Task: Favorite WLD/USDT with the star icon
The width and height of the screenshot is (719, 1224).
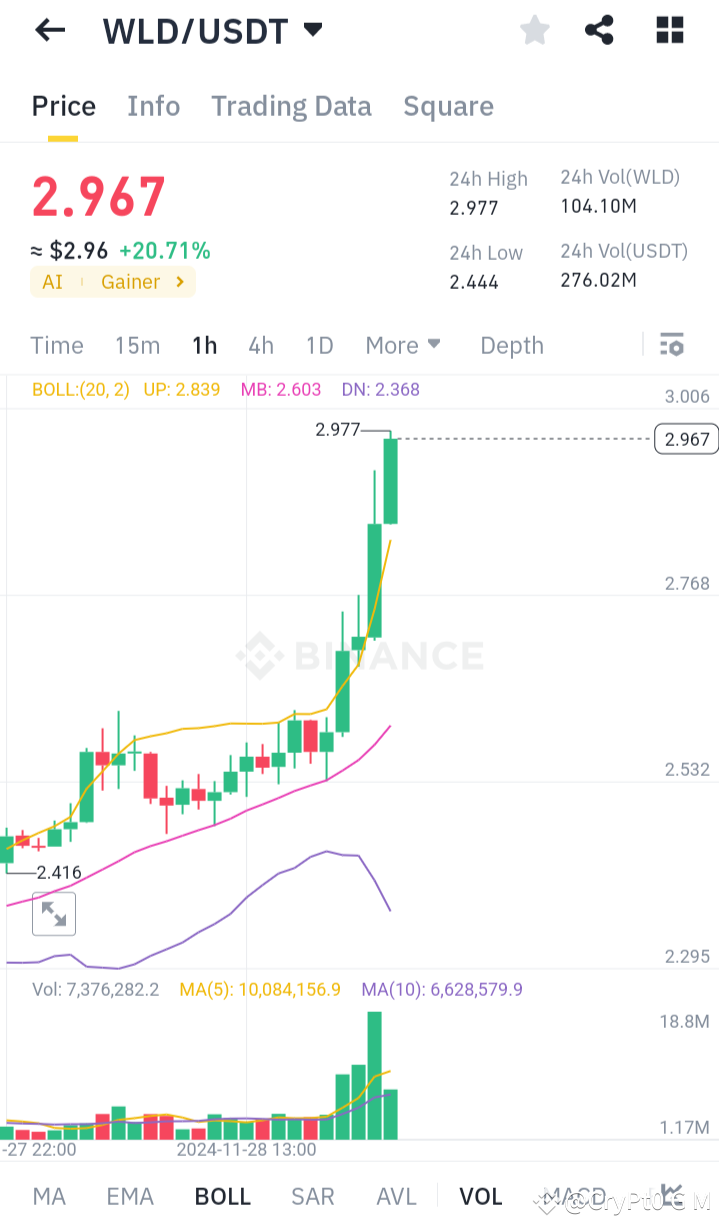Action: coord(534,30)
